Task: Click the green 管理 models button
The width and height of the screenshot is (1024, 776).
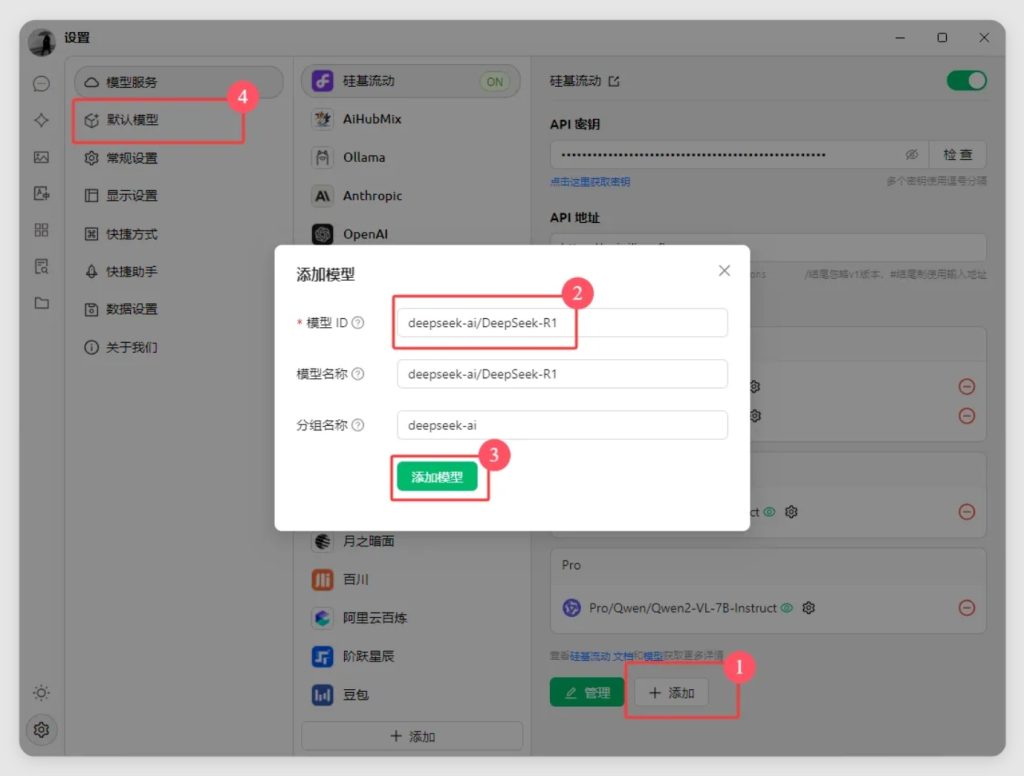Action: (x=586, y=692)
